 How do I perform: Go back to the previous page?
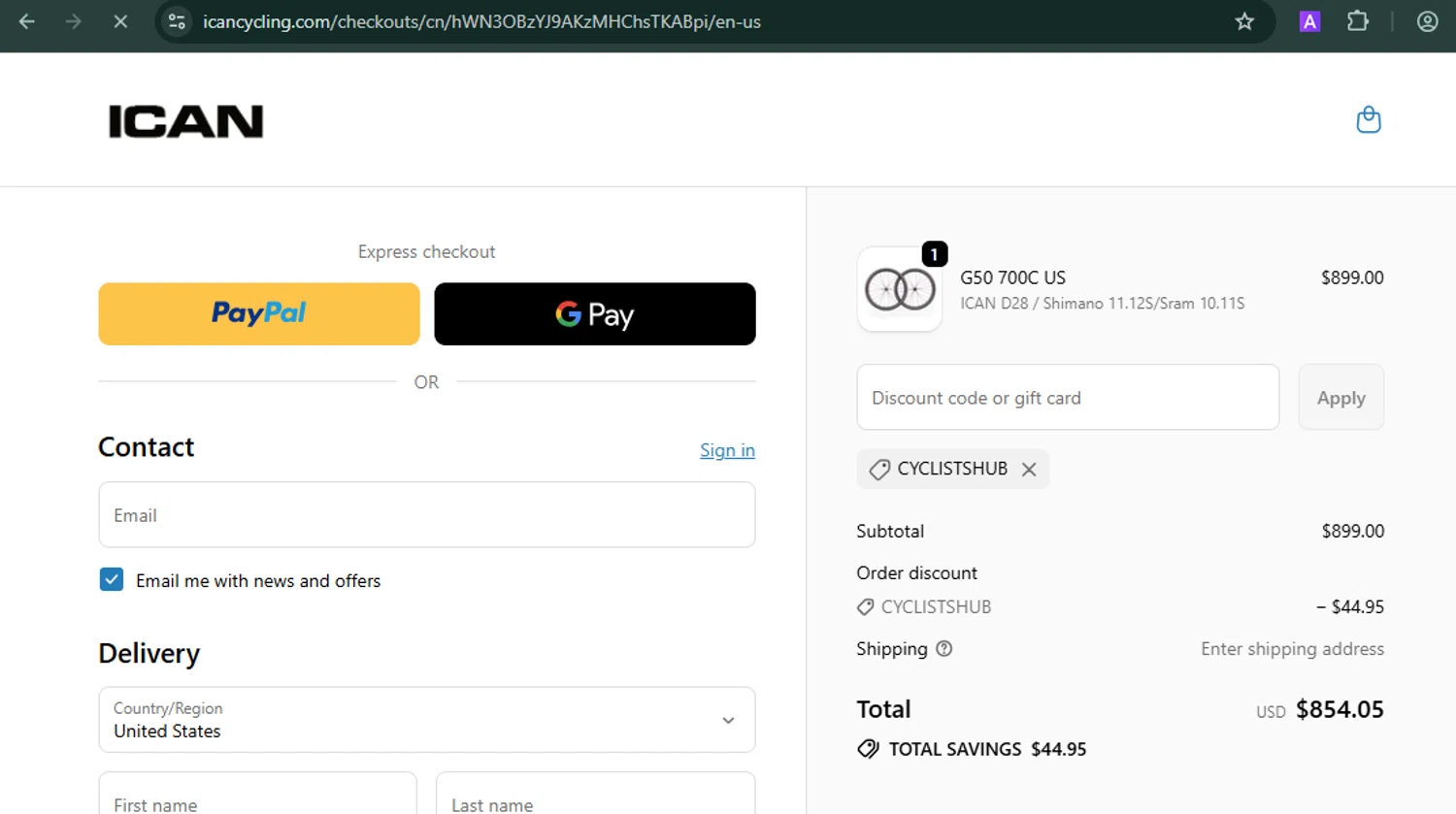click(x=26, y=21)
